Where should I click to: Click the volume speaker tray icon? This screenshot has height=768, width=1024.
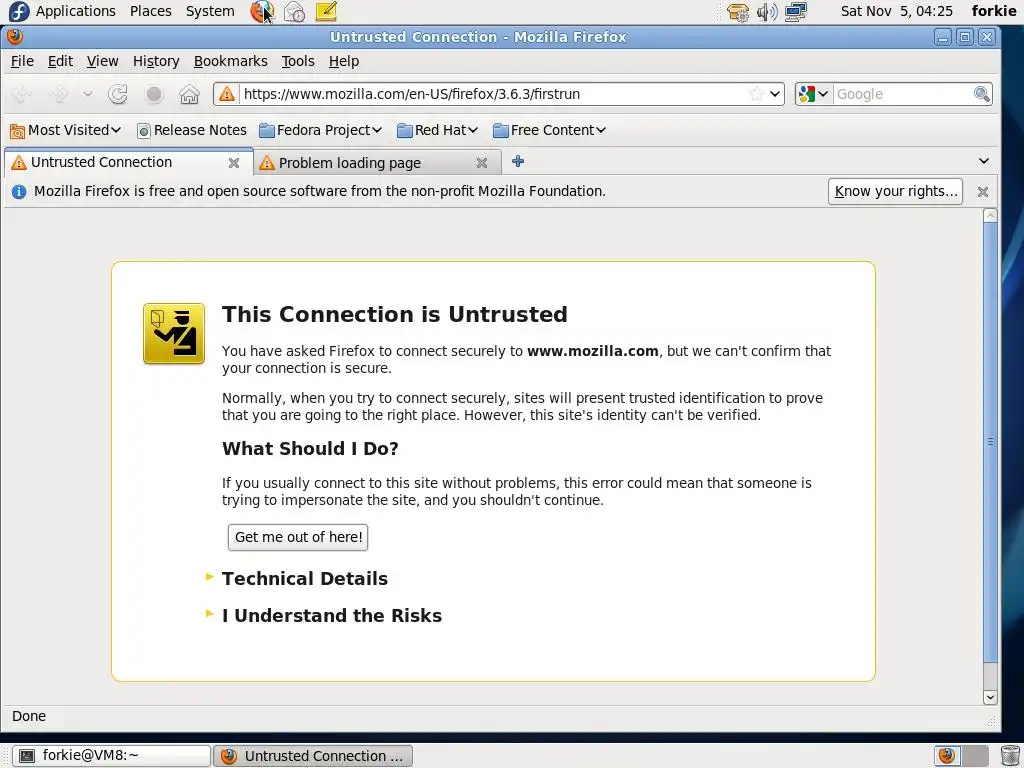click(767, 12)
